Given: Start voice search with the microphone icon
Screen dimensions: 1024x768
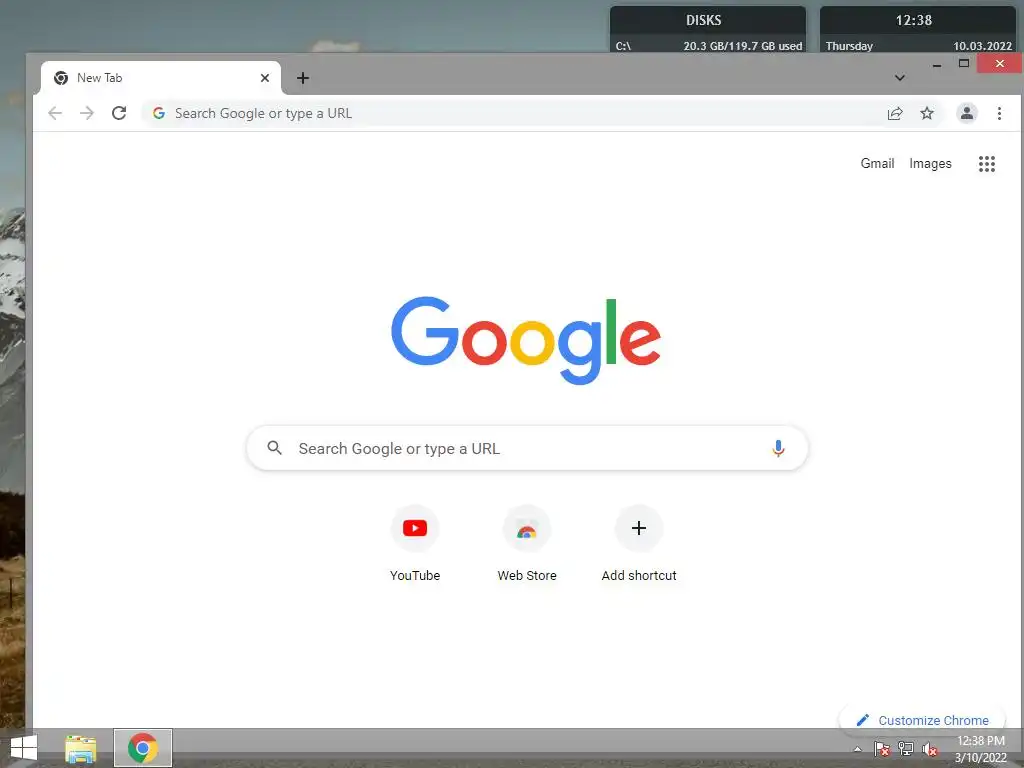Looking at the screenshot, I should click(778, 448).
